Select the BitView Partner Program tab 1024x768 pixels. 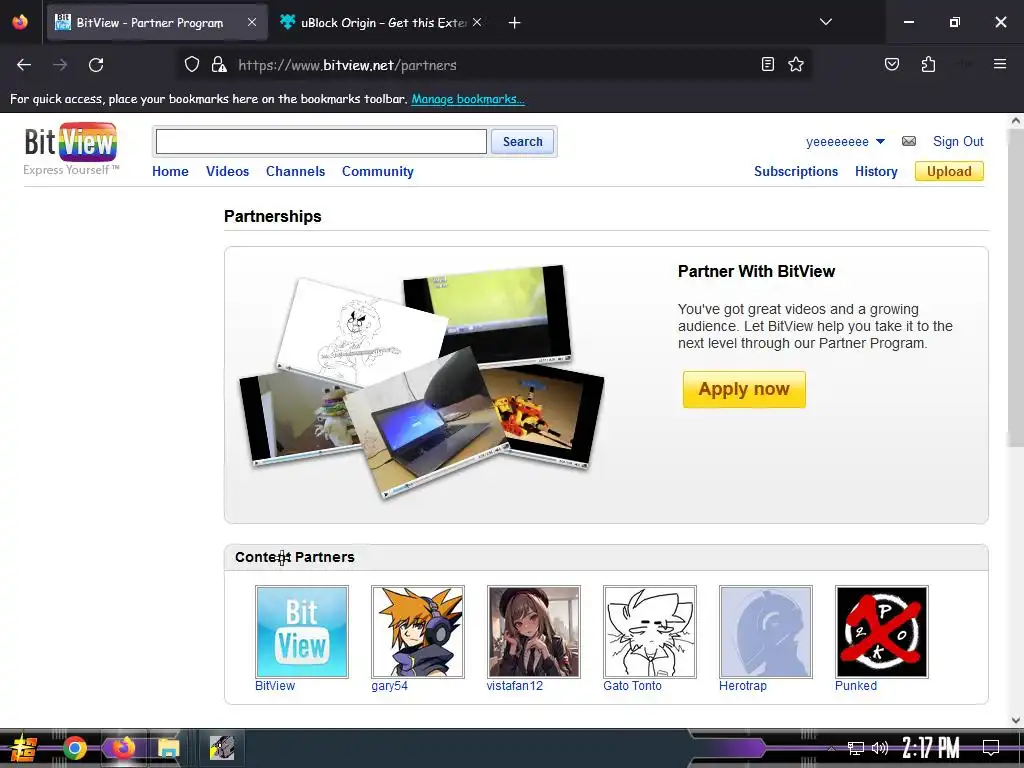[x=157, y=23]
